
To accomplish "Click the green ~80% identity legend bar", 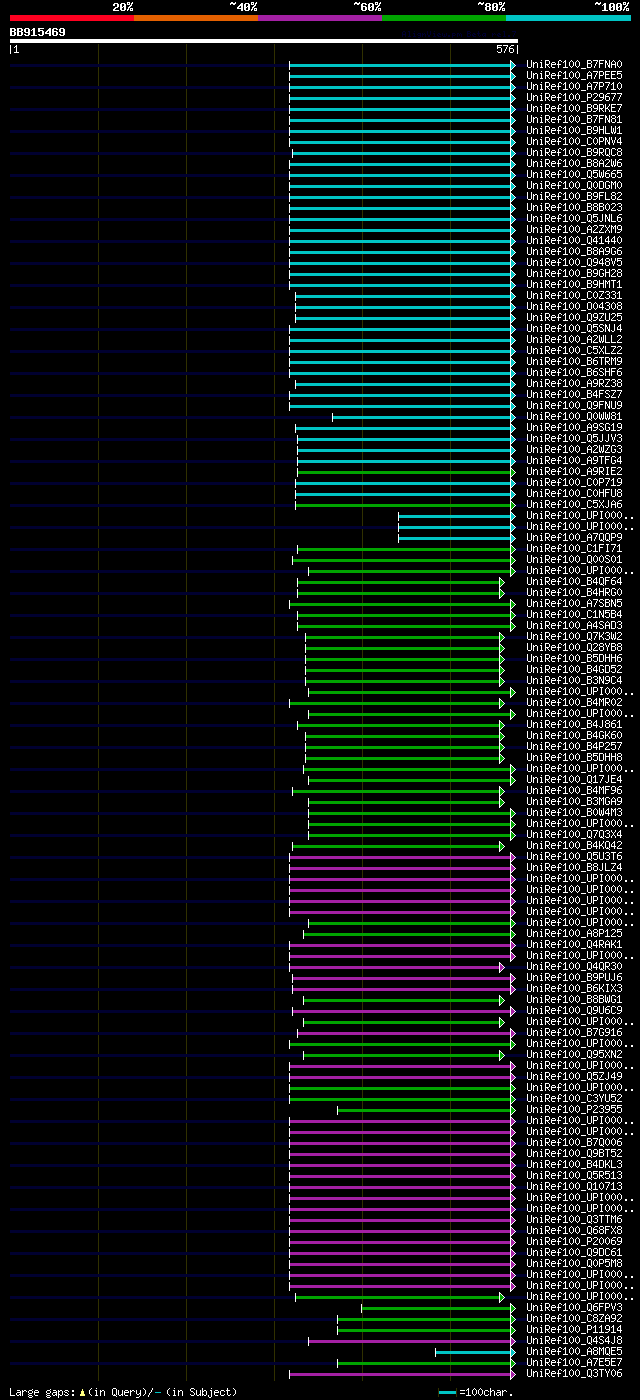I will (443, 18).
